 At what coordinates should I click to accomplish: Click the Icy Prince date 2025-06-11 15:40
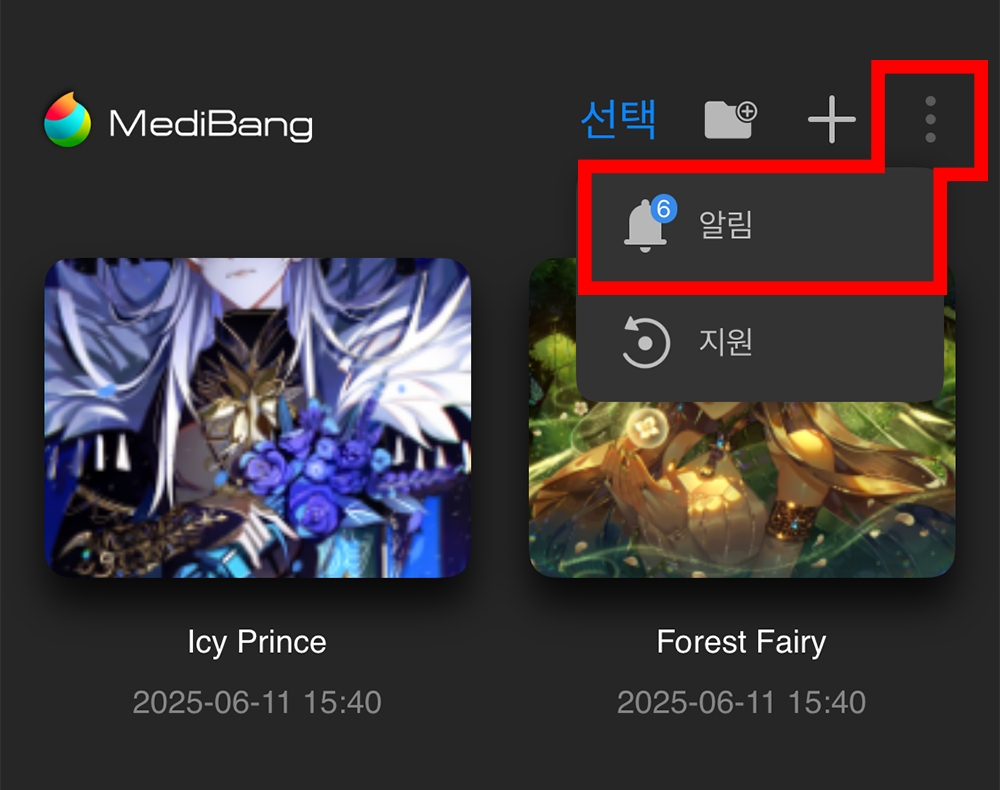pyautogui.click(x=257, y=703)
